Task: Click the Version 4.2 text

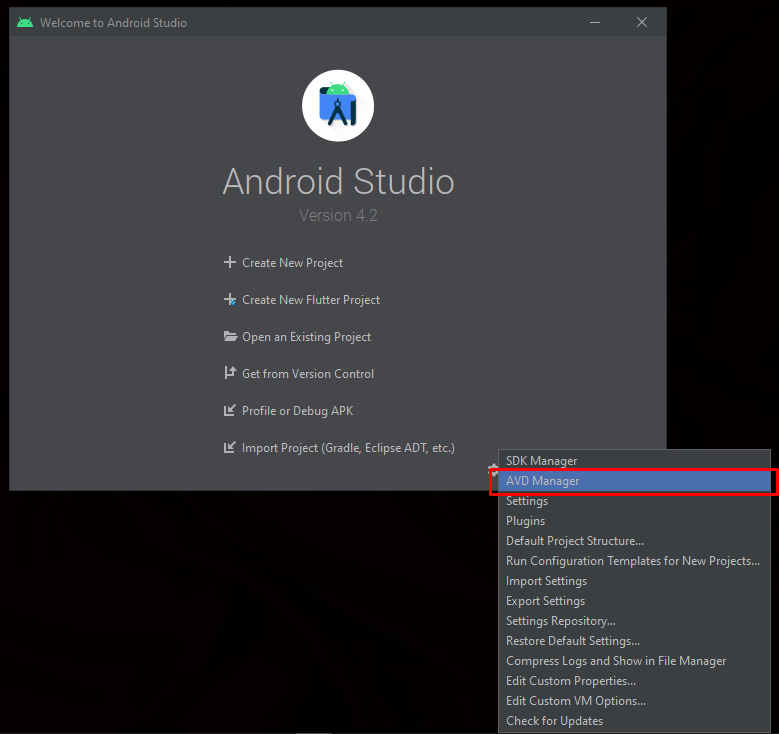Action: click(338, 215)
